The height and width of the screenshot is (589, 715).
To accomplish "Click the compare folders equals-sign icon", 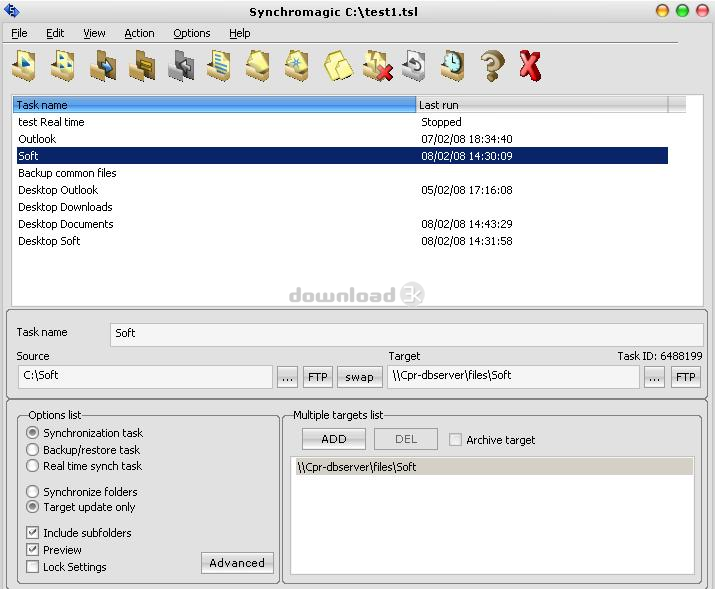I will [142, 66].
